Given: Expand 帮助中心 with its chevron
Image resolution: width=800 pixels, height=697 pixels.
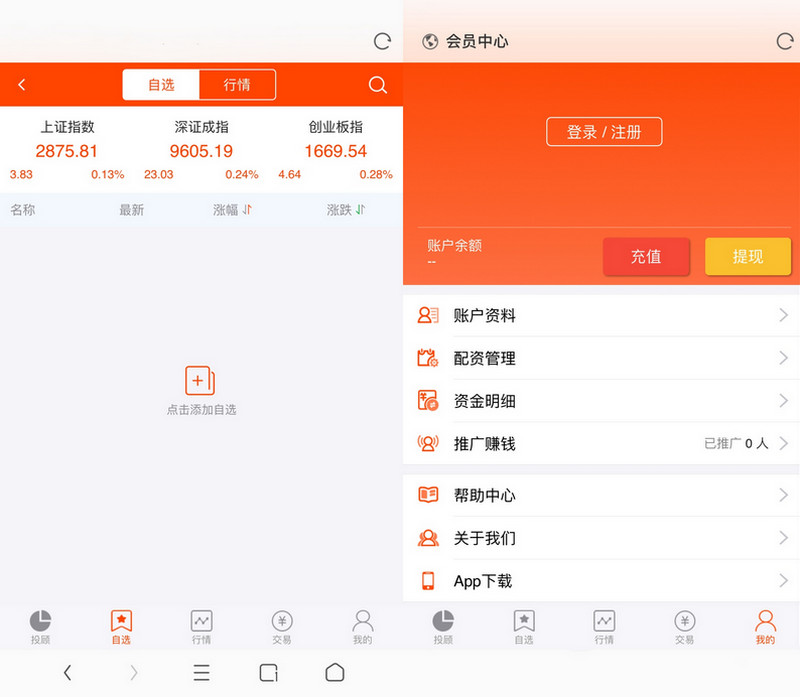Looking at the screenshot, I should point(784,495).
